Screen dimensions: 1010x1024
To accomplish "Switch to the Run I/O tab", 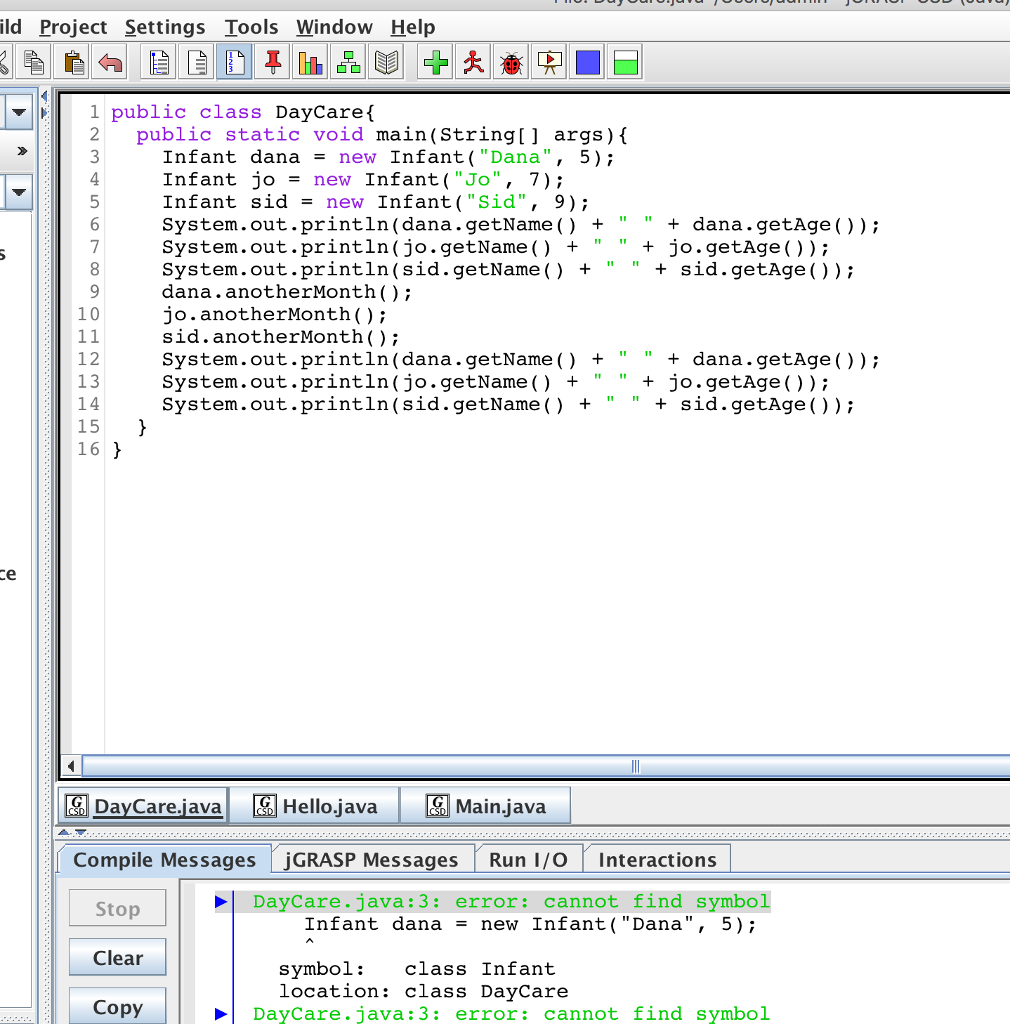I will [528, 859].
